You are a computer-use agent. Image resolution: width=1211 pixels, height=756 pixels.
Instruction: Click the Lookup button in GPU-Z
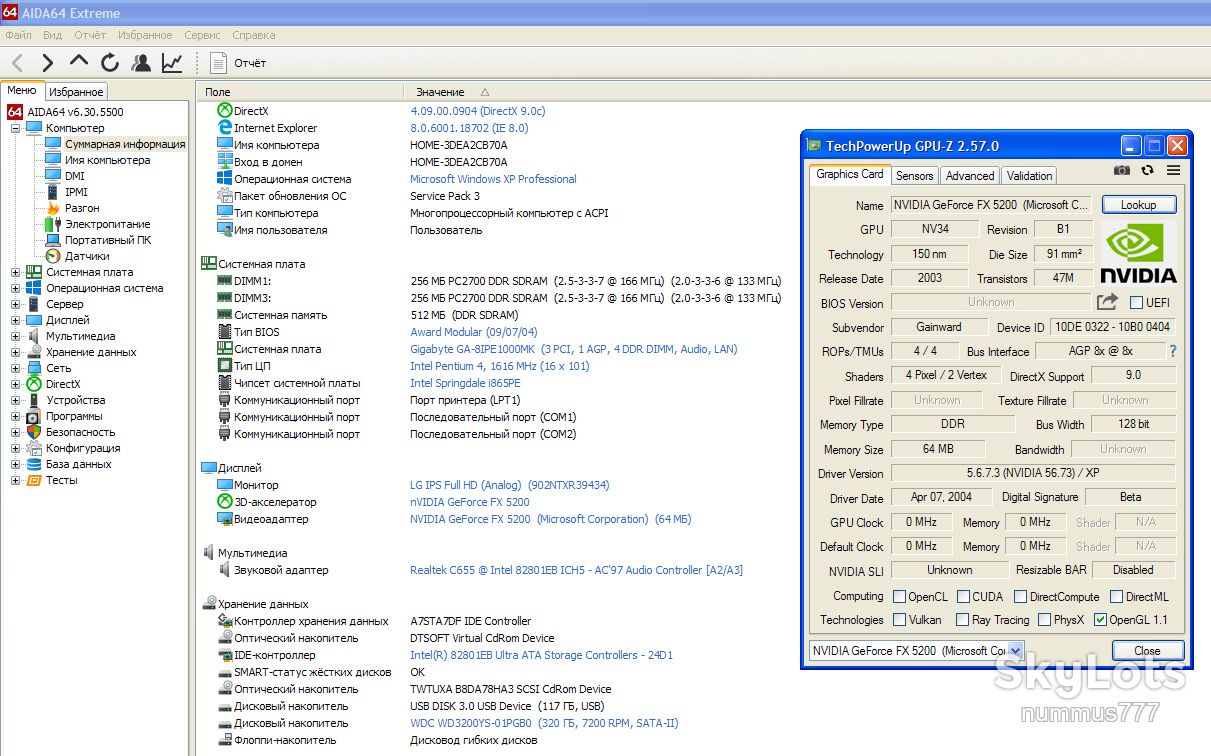tap(1139, 204)
